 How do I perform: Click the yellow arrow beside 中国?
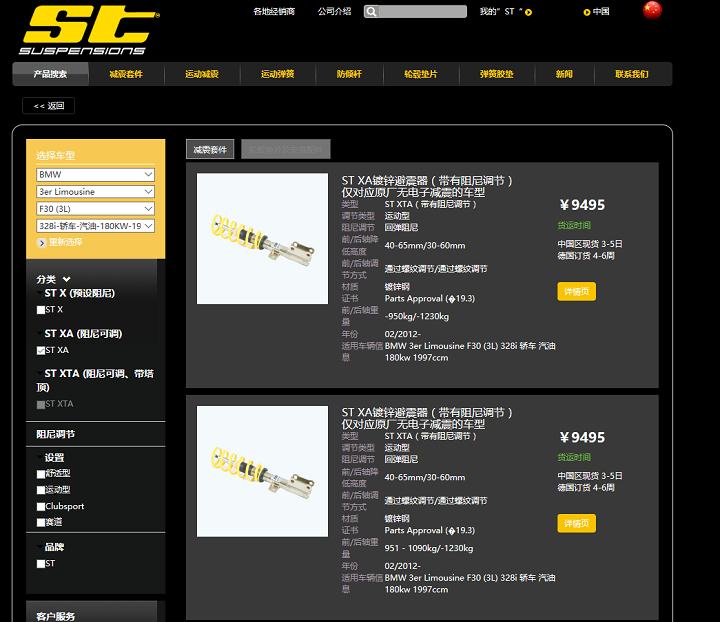click(586, 12)
